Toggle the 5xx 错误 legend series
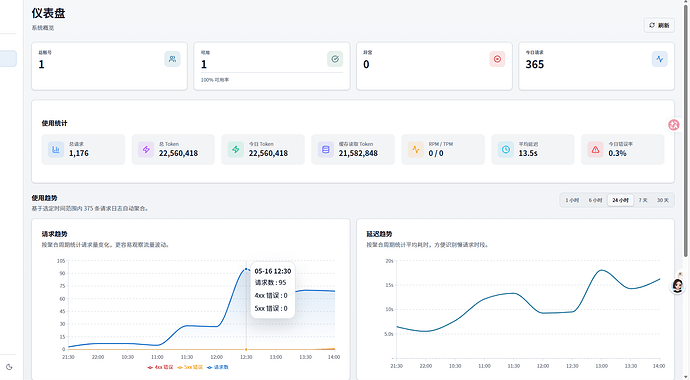The image size is (690, 380). (x=190, y=367)
